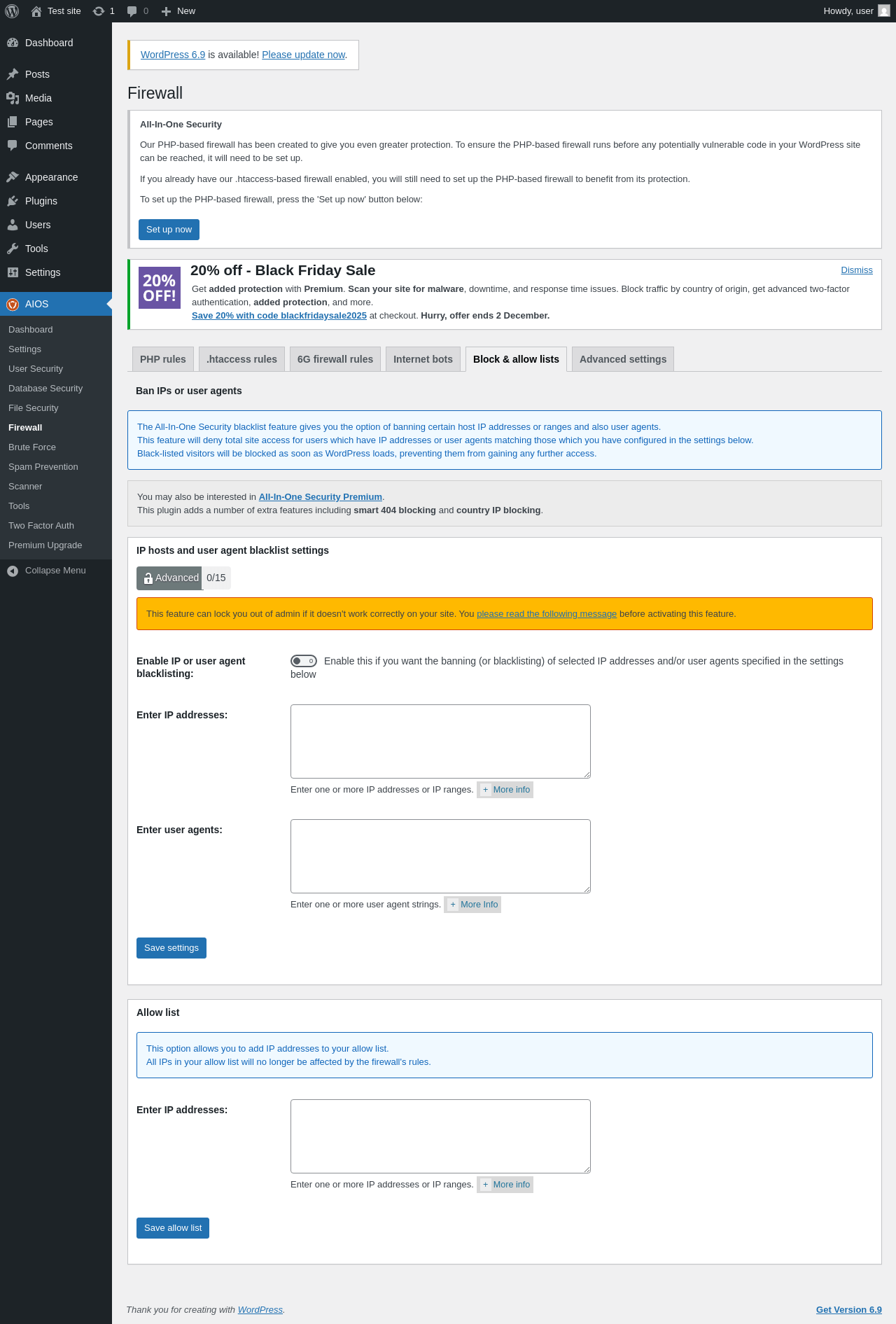
Task: Click the Posts pushpin icon
Action: coord(13,74)
